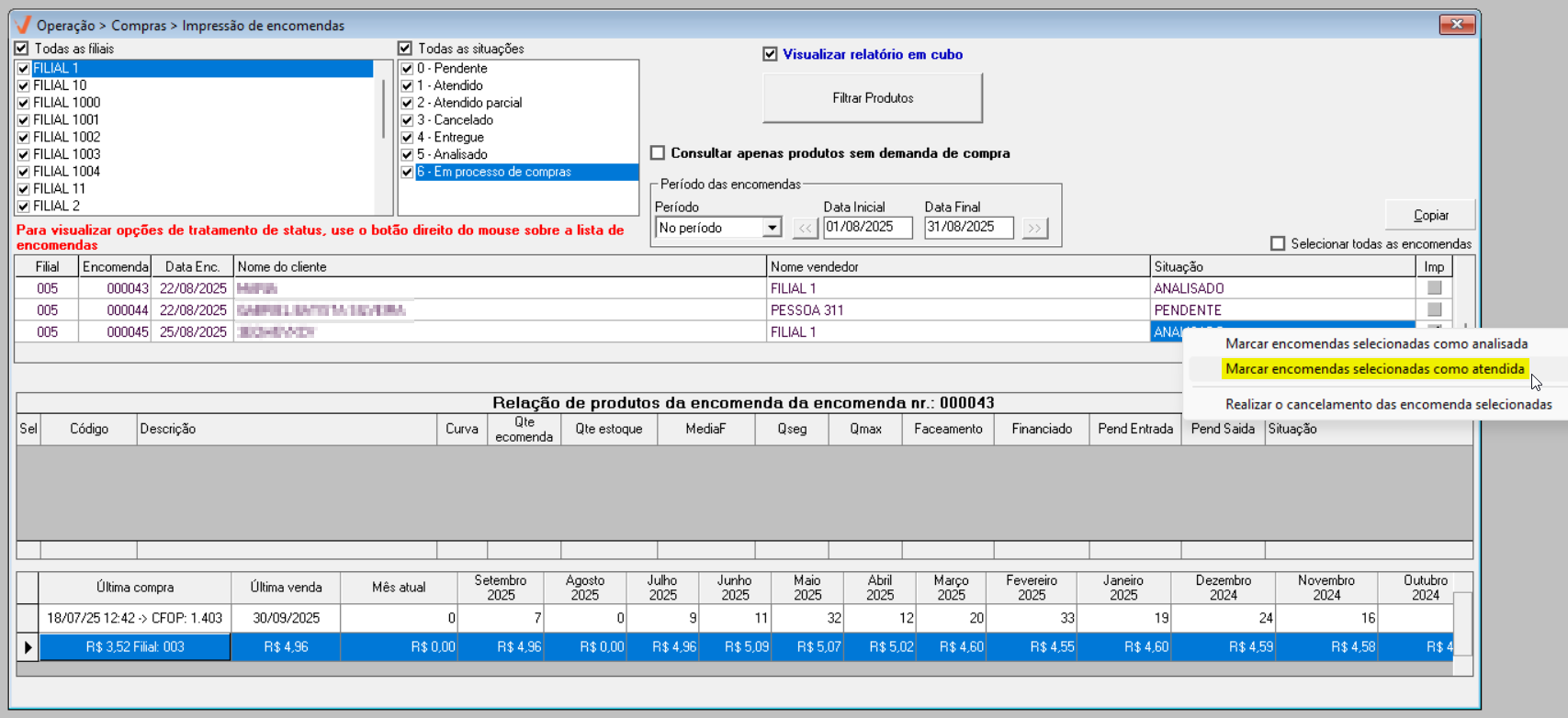Open the Período dropdown list
Viewport: 1568px width, 718px height.
click(x=772, y=228)
